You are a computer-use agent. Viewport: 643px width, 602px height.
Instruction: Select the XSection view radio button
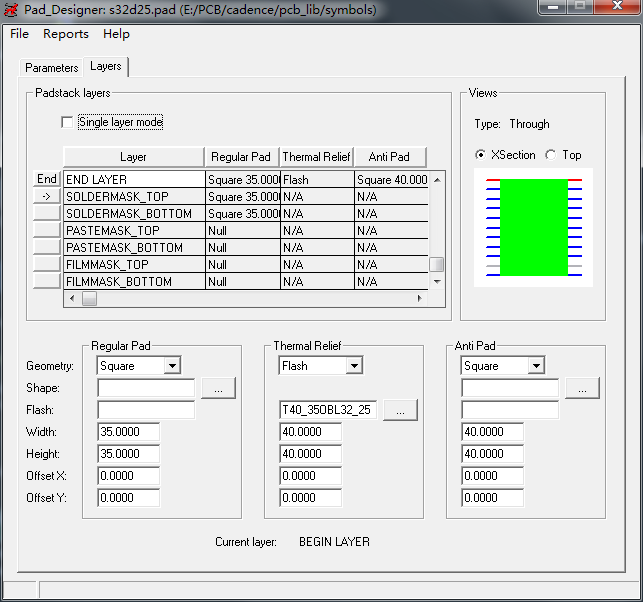481,155
